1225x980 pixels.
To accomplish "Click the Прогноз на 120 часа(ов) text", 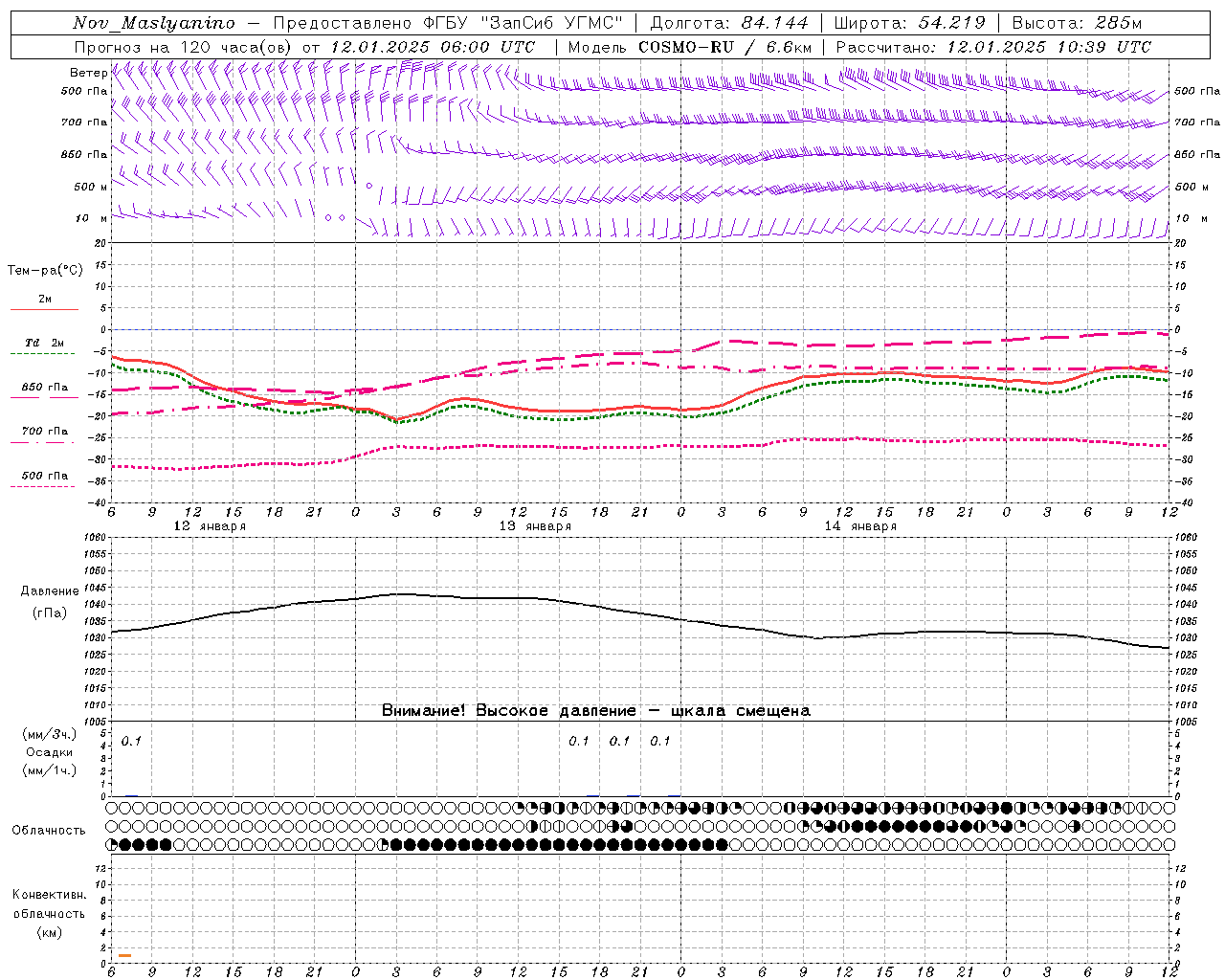I will coord(185,47).
